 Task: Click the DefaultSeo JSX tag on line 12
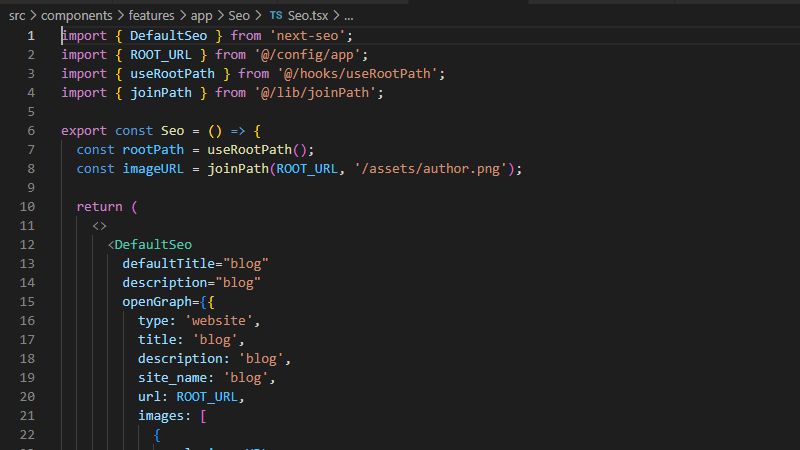point(153,245)
